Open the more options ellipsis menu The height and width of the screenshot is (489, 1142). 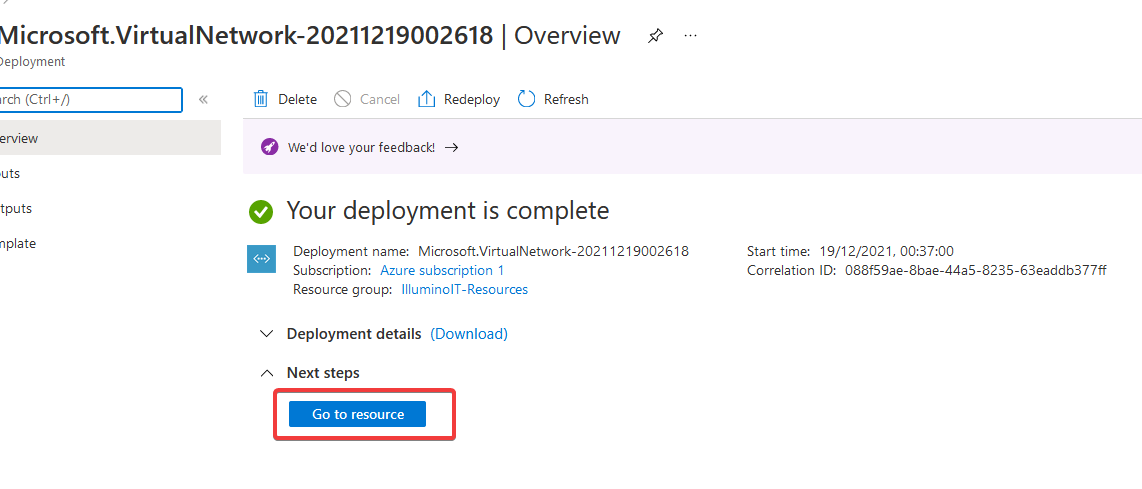coord(691,36)
